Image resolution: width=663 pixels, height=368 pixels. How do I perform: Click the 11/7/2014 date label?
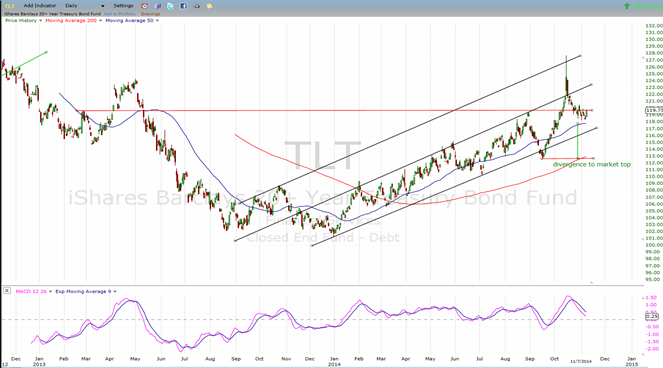point(581,362)
